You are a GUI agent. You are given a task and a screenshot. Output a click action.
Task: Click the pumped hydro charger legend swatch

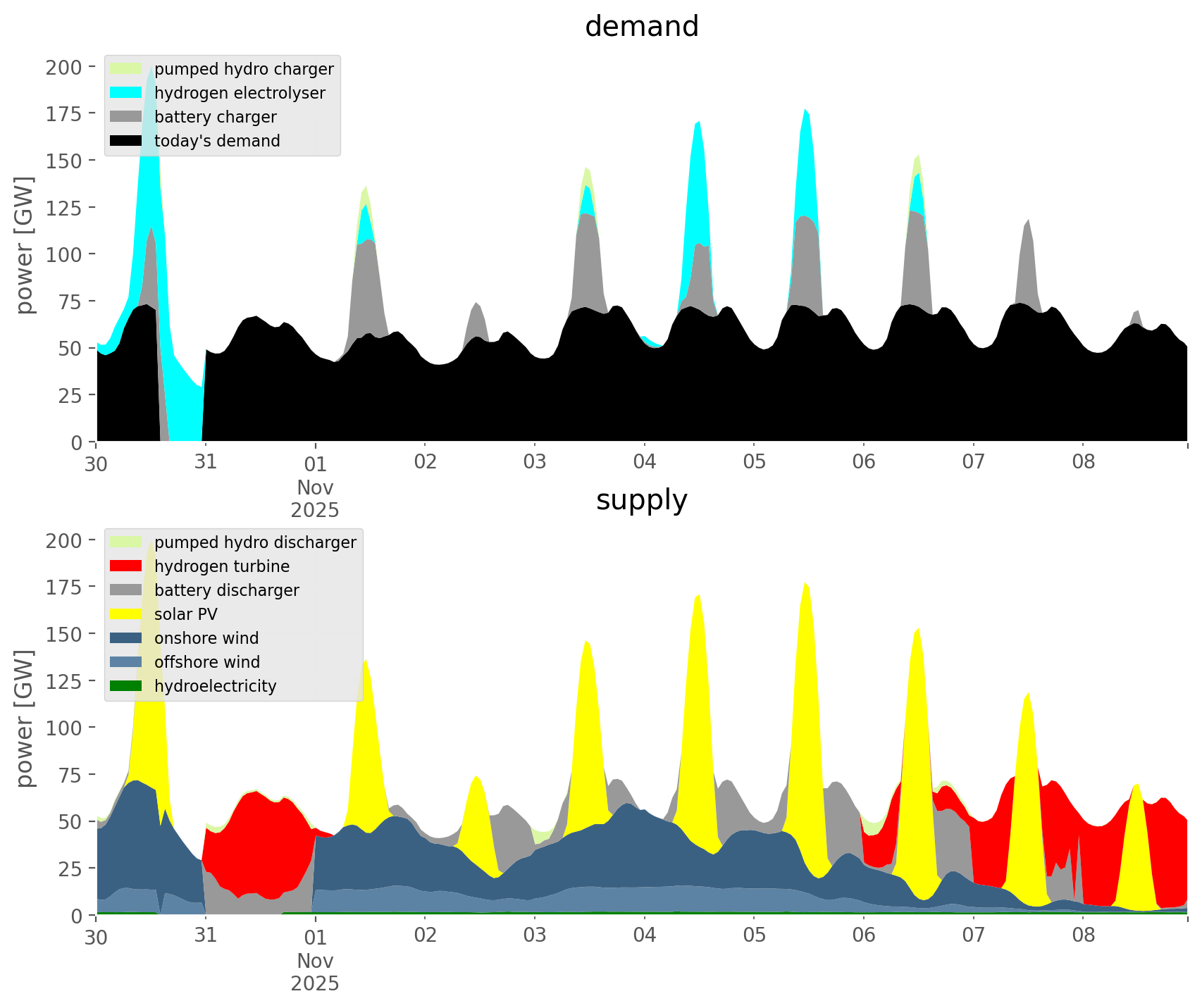(126, 69)
